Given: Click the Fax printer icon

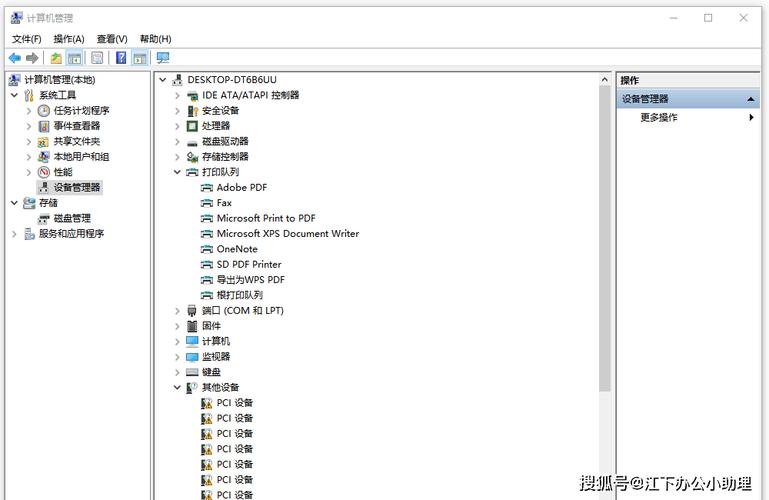Looking at the screenshot, I should pos(206,203).
